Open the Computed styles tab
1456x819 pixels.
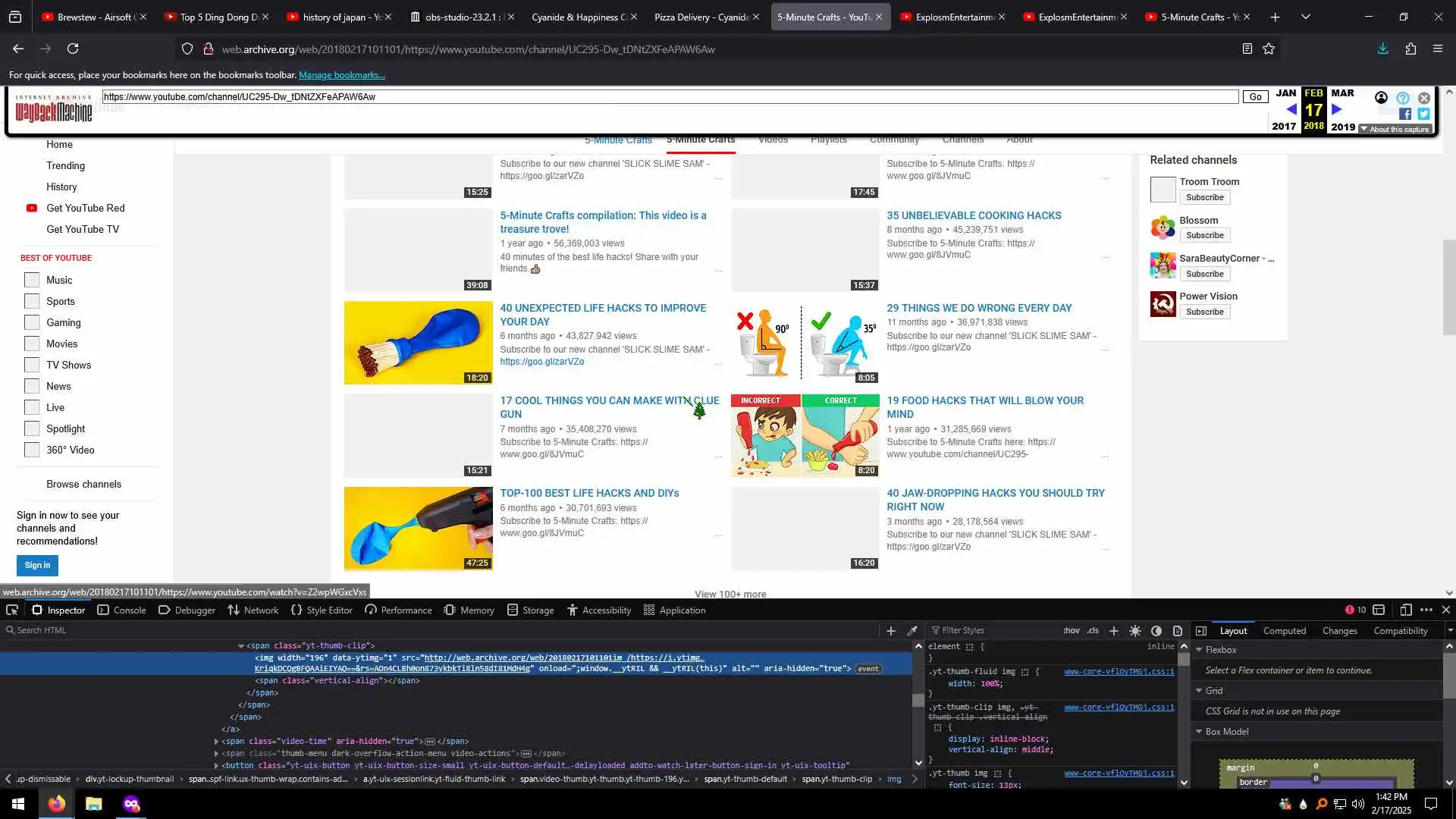[1284, 630]
